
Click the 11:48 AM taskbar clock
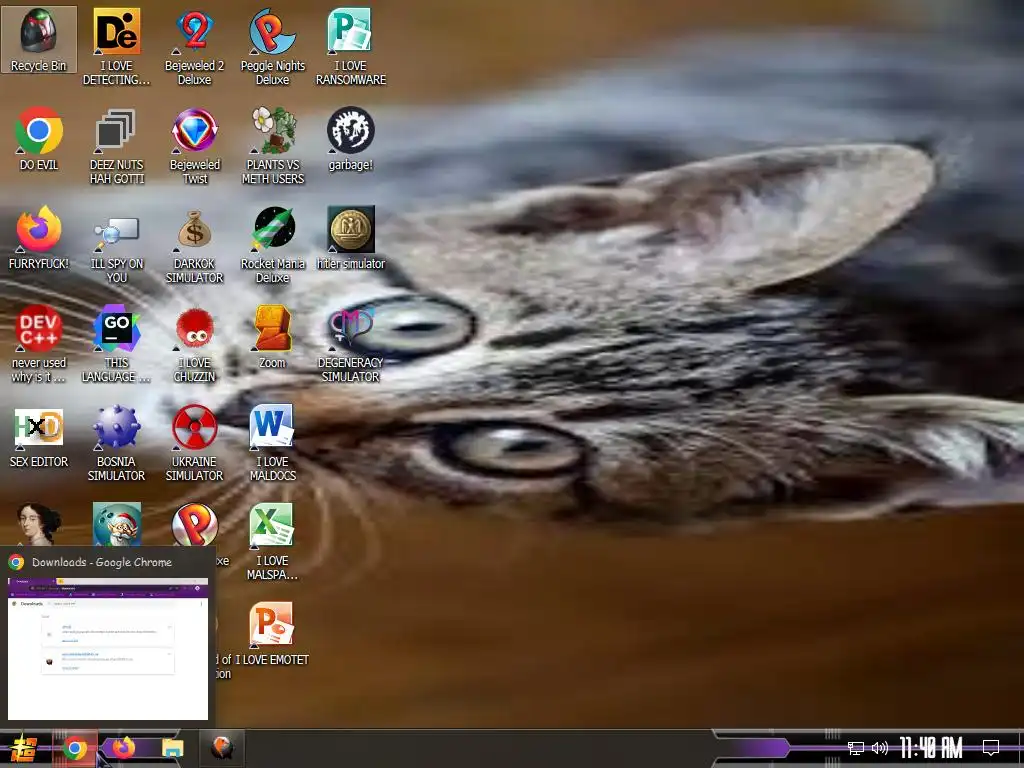point(931,748)
